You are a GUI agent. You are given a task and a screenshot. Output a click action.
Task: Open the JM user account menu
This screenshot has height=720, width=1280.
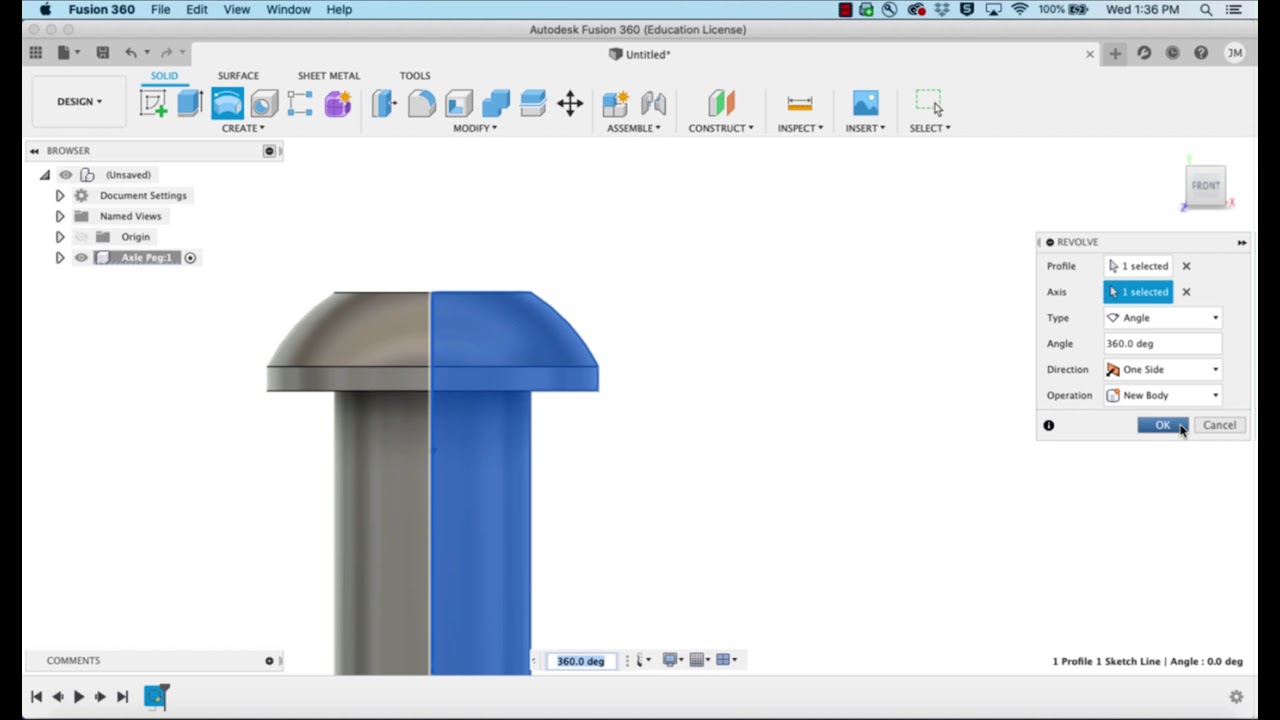point(1235,54)
